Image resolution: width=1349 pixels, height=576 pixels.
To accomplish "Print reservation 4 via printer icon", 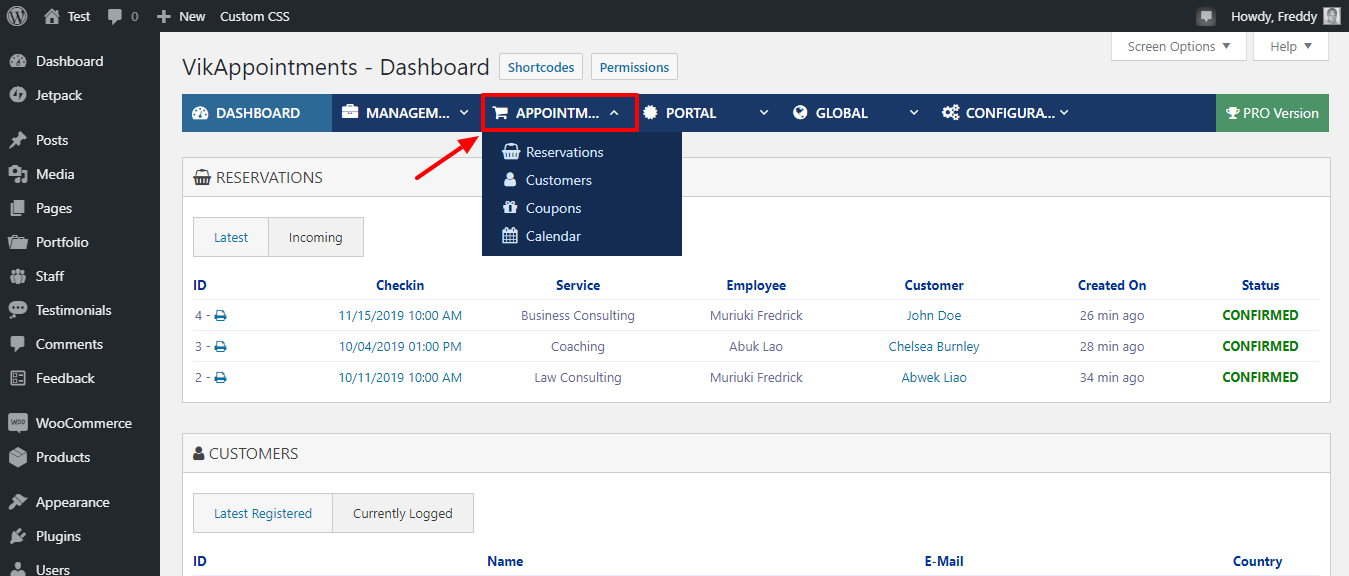I will (x=221, y=316).
